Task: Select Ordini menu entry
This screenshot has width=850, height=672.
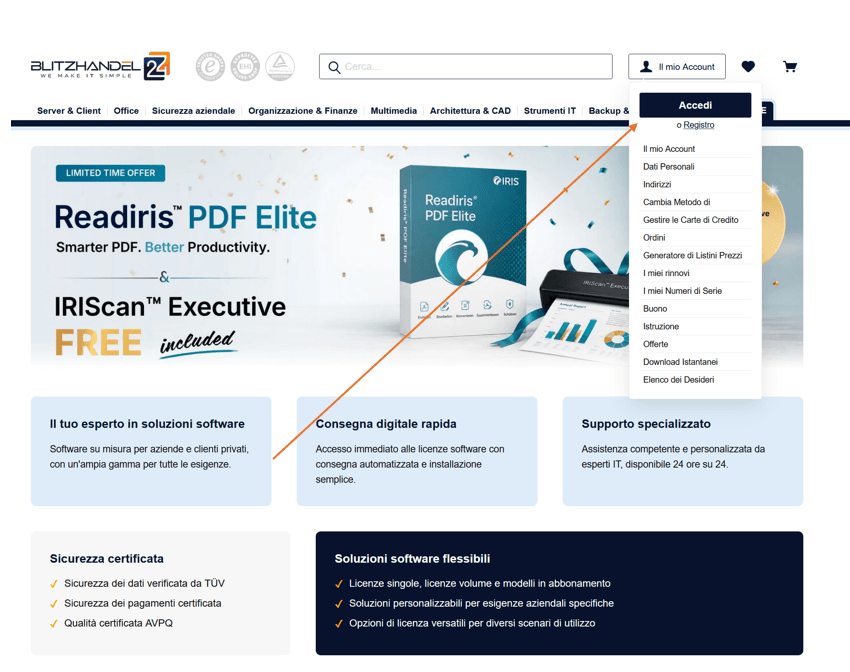Action: point(654,237)
